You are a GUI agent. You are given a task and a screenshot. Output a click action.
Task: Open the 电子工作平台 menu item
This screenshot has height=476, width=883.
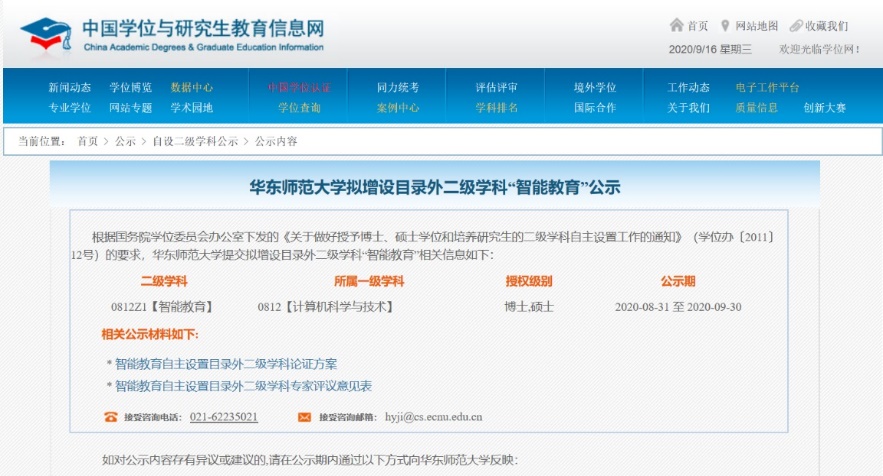coord(767,87)
